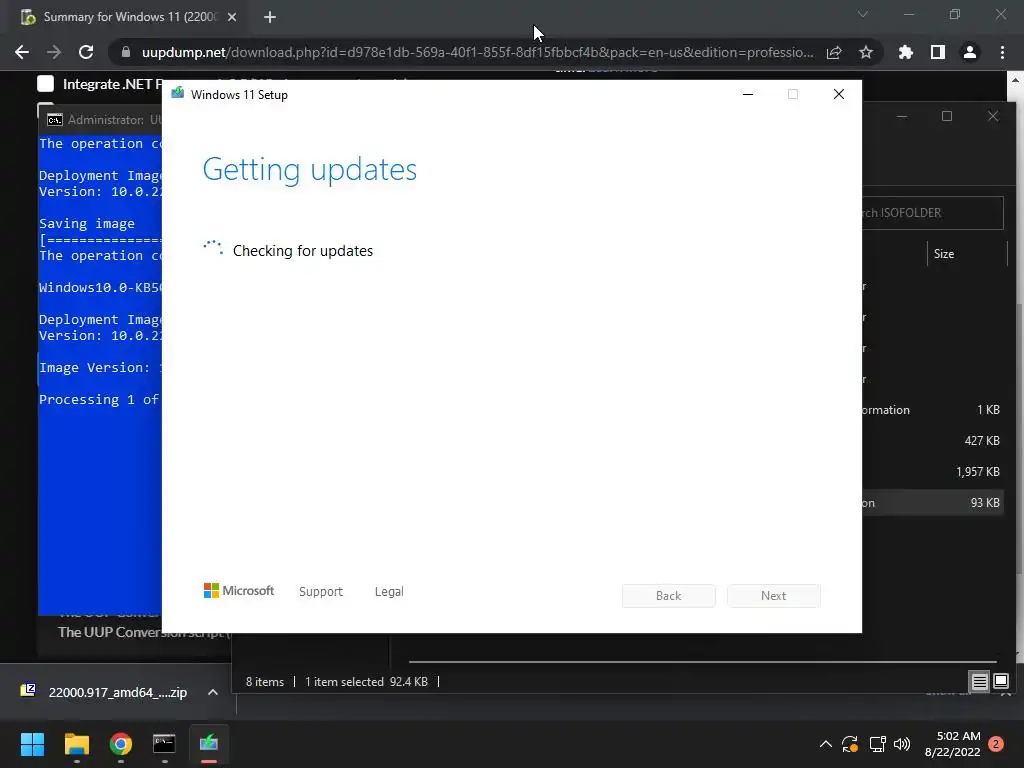This screenshot has width=1024, height=768.
Task: Switch Explorer to details view icon
Action: 980,682
